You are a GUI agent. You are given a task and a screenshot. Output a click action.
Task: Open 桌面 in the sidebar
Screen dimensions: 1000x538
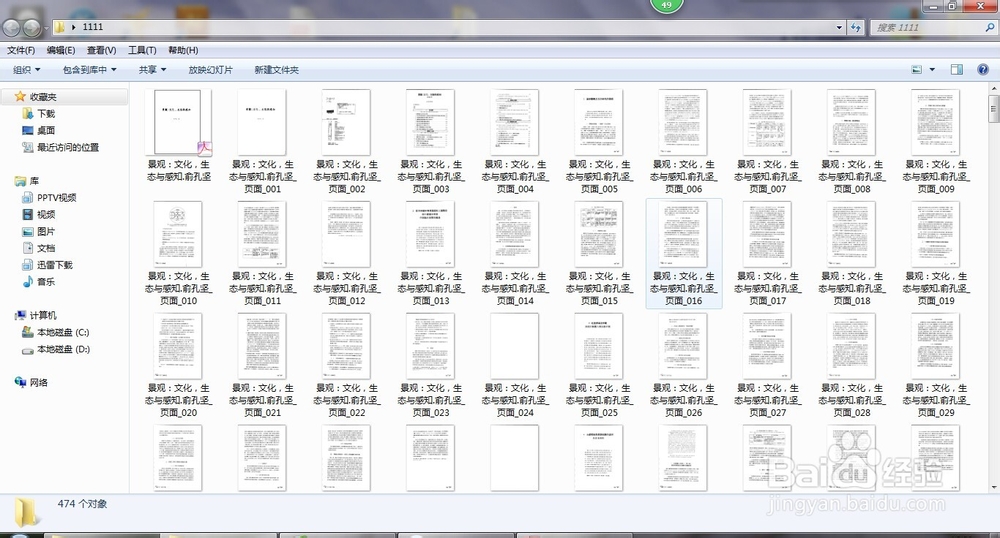(45, 130)
